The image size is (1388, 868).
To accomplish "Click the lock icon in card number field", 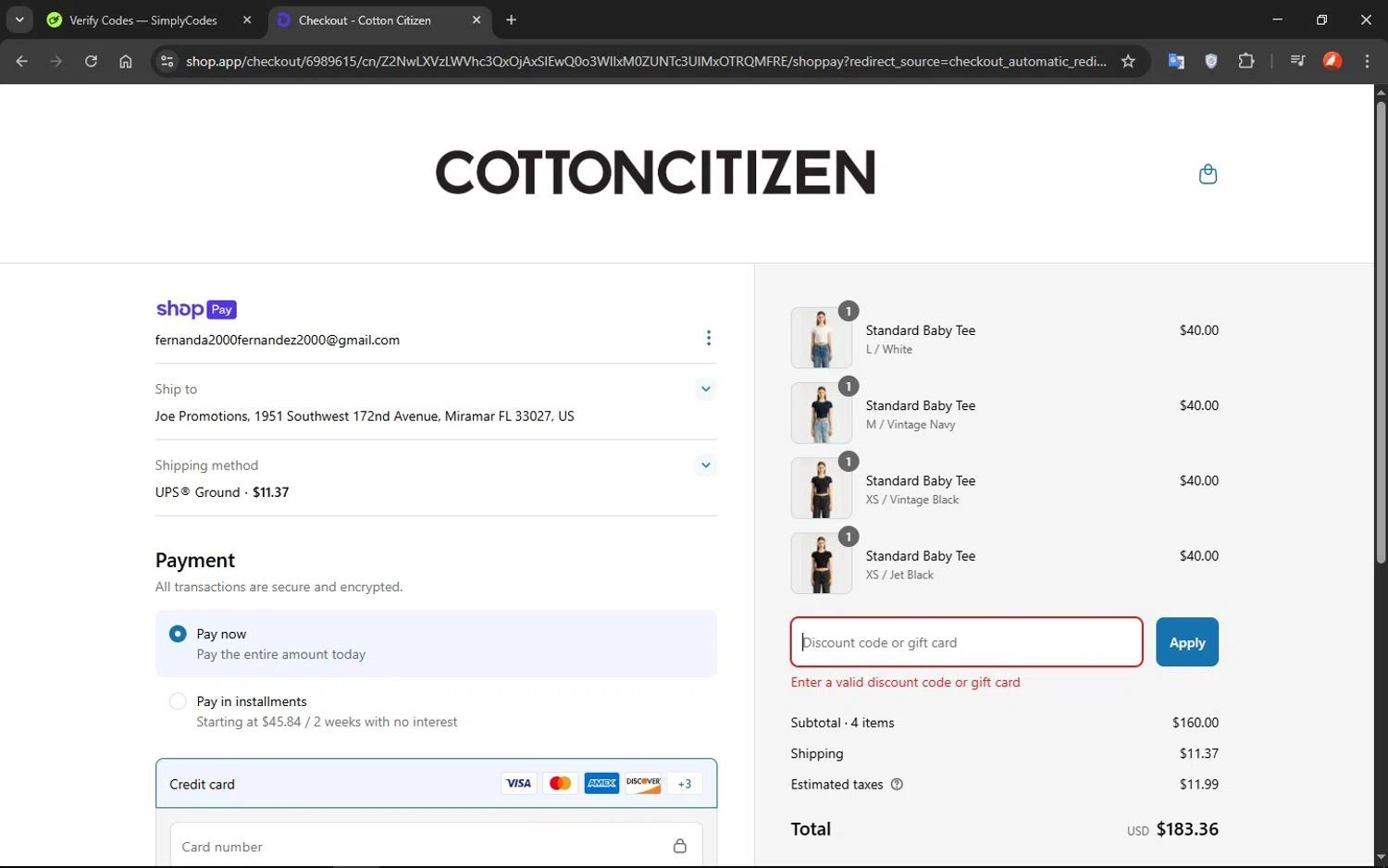I will click(x=680, y=846).
